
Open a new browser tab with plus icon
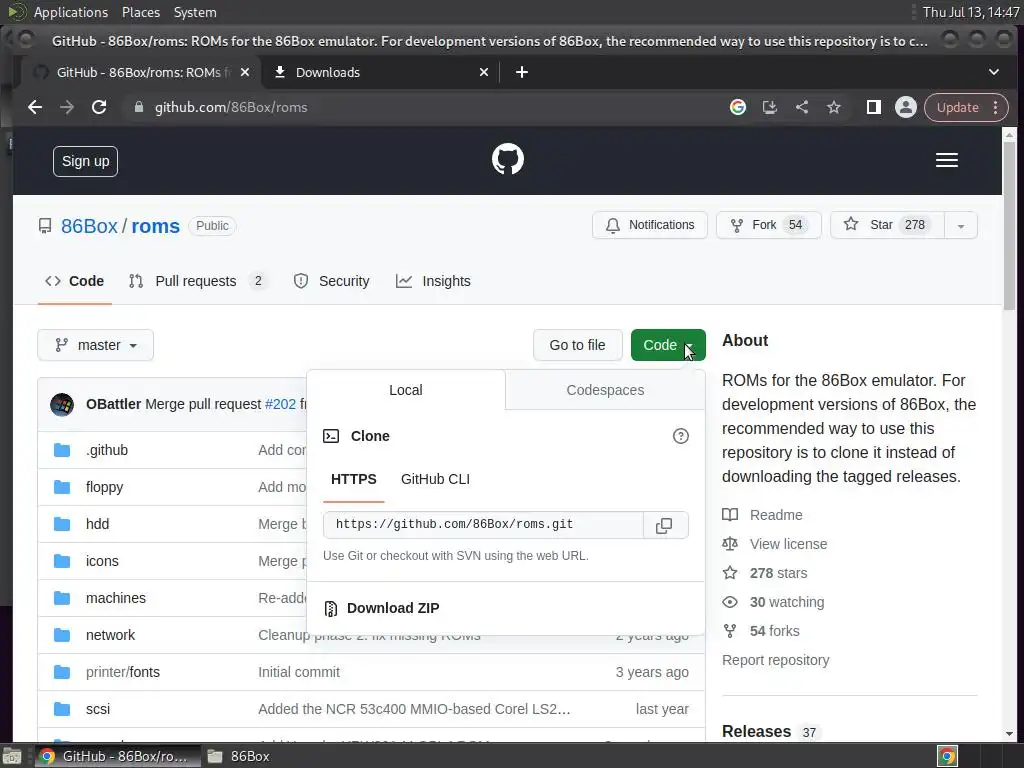point(522,72)
